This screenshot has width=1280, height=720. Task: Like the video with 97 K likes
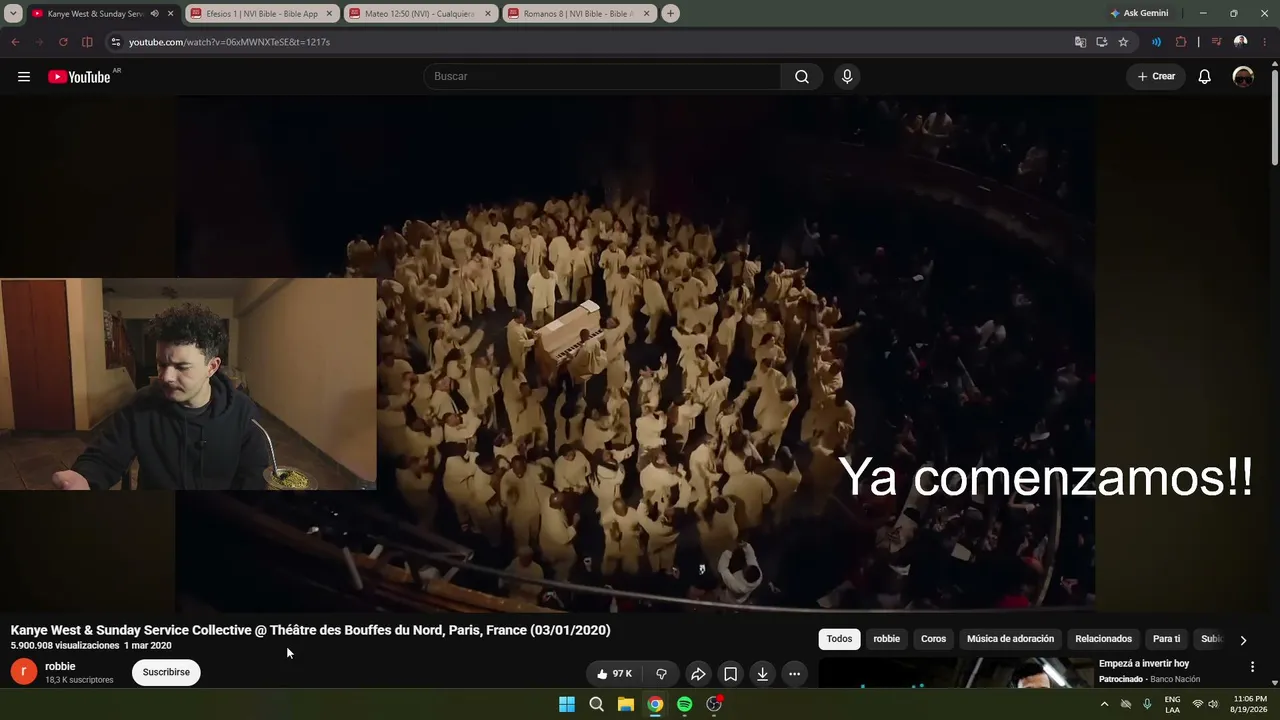tap(614, 674)
